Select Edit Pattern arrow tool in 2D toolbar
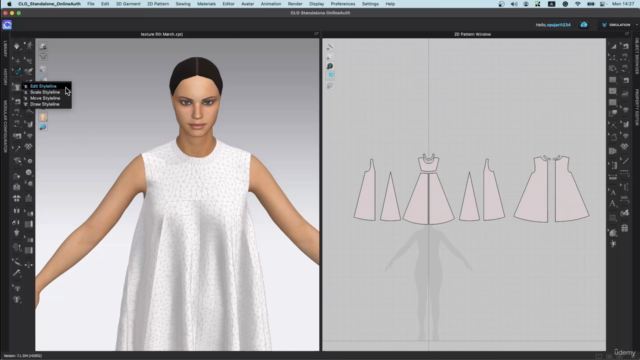640x360 pixels. click(613, 47)
